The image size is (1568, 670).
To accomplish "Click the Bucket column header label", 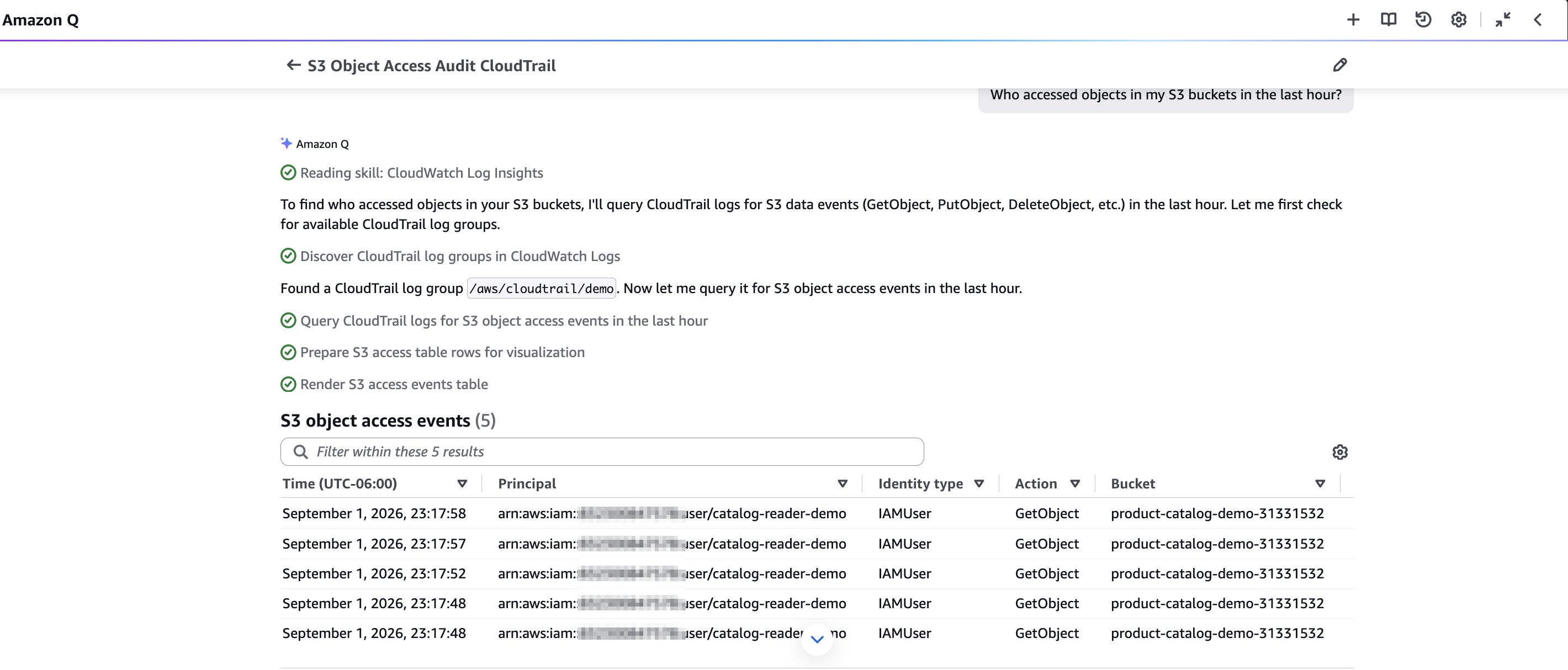I will 1133,484.
